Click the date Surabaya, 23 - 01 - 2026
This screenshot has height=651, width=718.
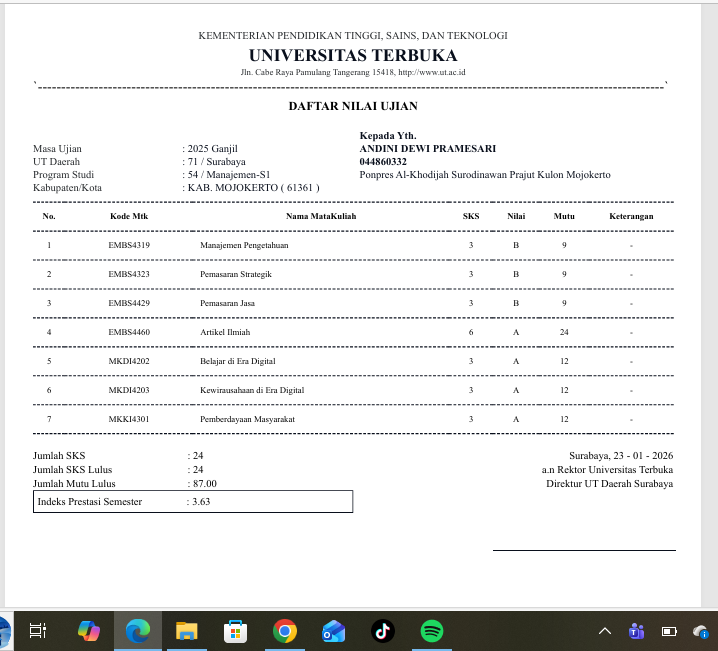pos(621,456)
